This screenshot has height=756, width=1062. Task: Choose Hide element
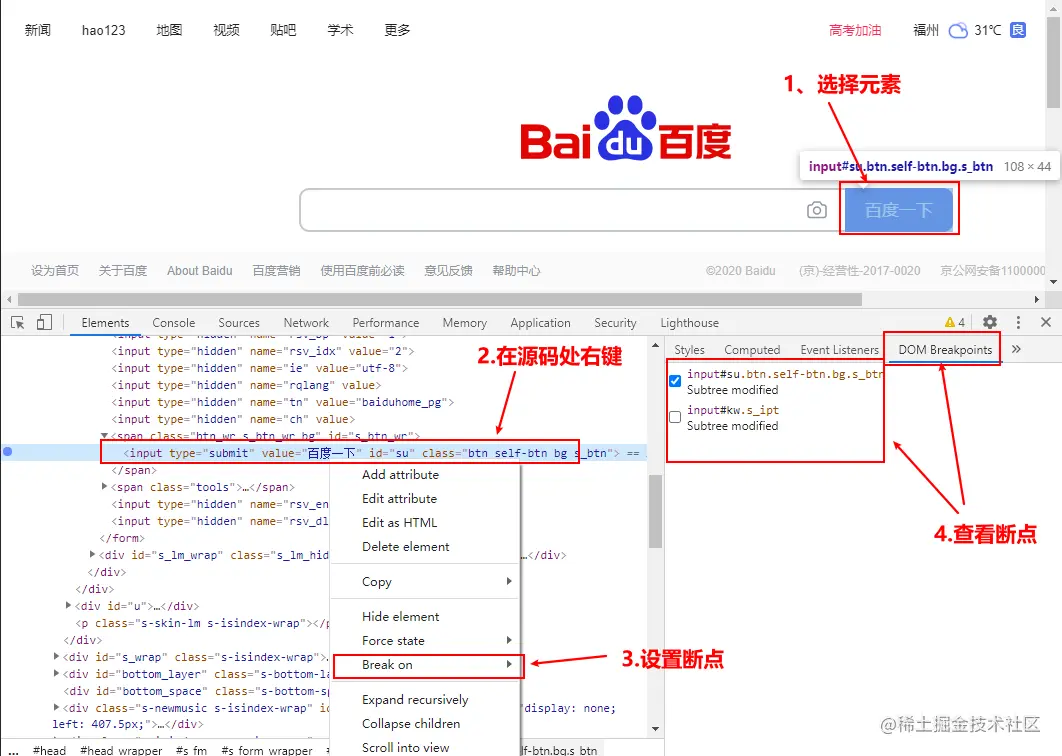coord(400,617)
